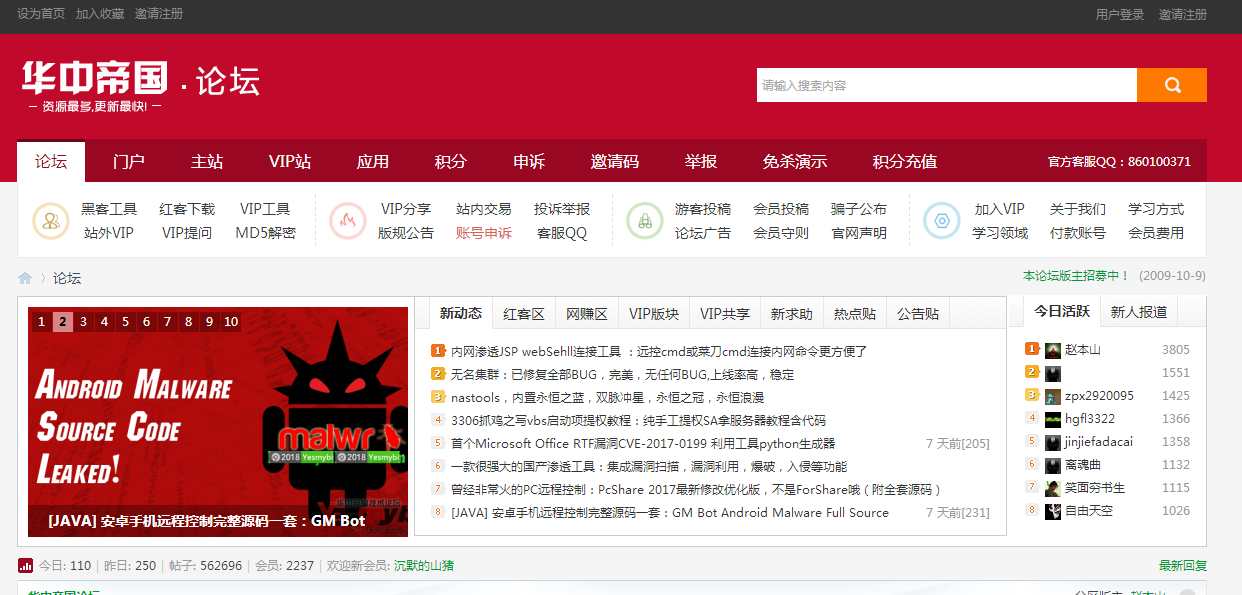Open the 内网渗透JSP webShell post
1242x595 pixels.
point(659,351)
